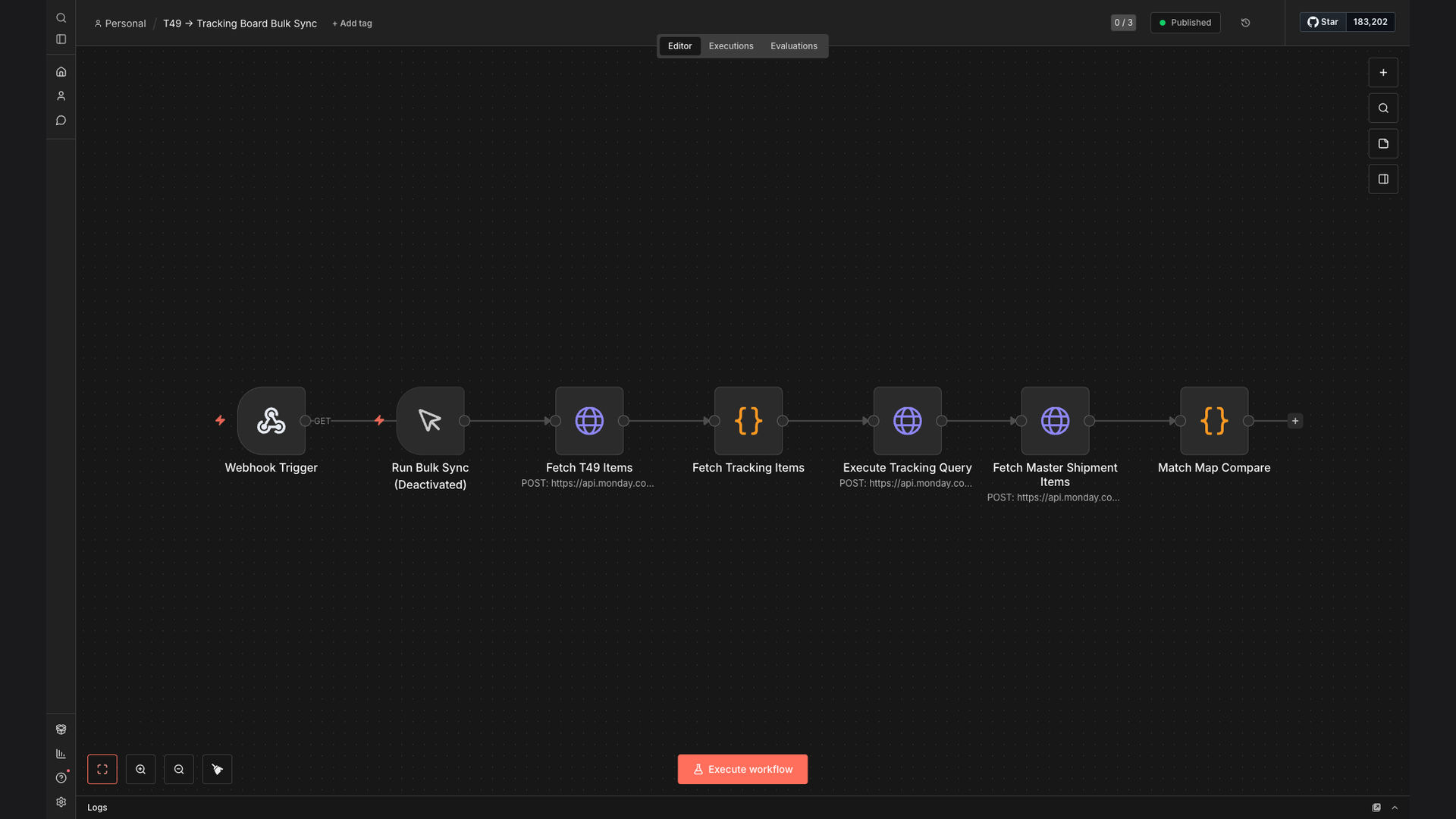The height and width of the screenshot is (819, 1456).
Task: Open the canvas node search button
Action: [1383, 108]
